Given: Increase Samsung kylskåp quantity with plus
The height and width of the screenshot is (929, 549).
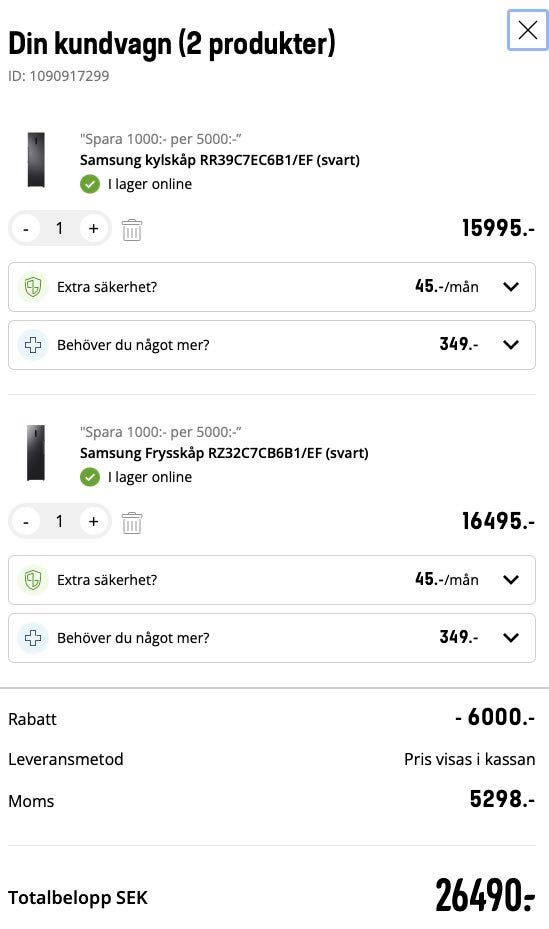Looking at the screenshot, I should click(x=94, y=229).
